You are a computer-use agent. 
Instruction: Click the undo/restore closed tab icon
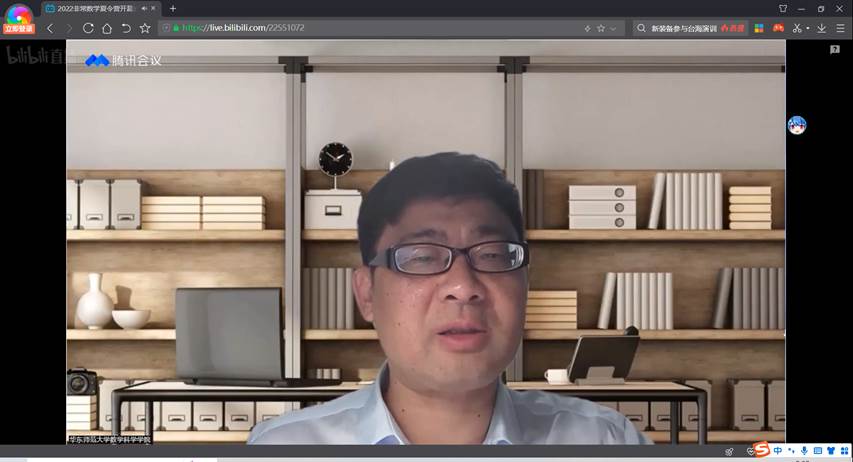click(x=126, y=28)
